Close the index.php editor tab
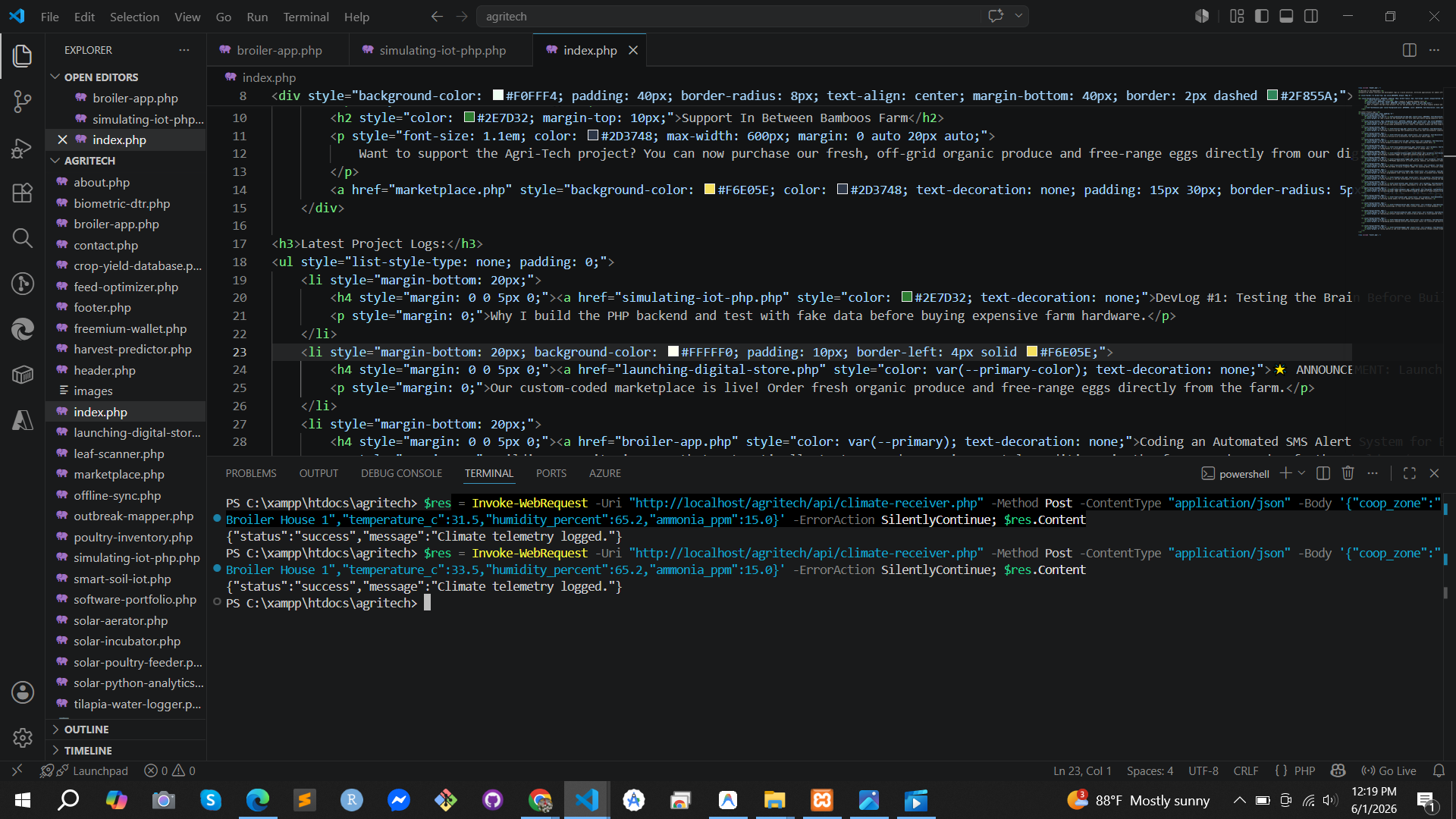Viewport: 1456px width, 819px height. 633,50
